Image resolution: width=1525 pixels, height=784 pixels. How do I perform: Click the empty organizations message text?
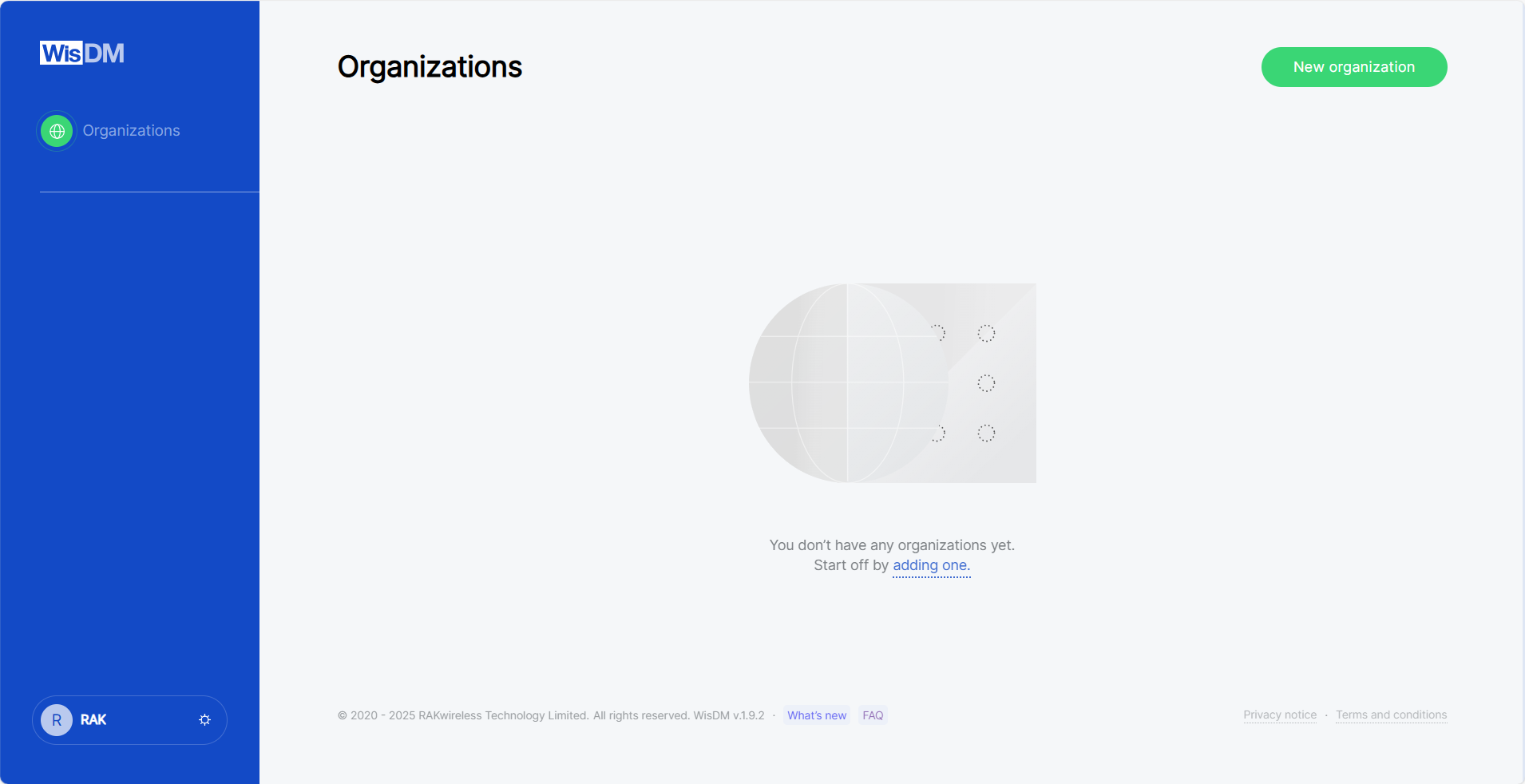(x=892, y=545)
